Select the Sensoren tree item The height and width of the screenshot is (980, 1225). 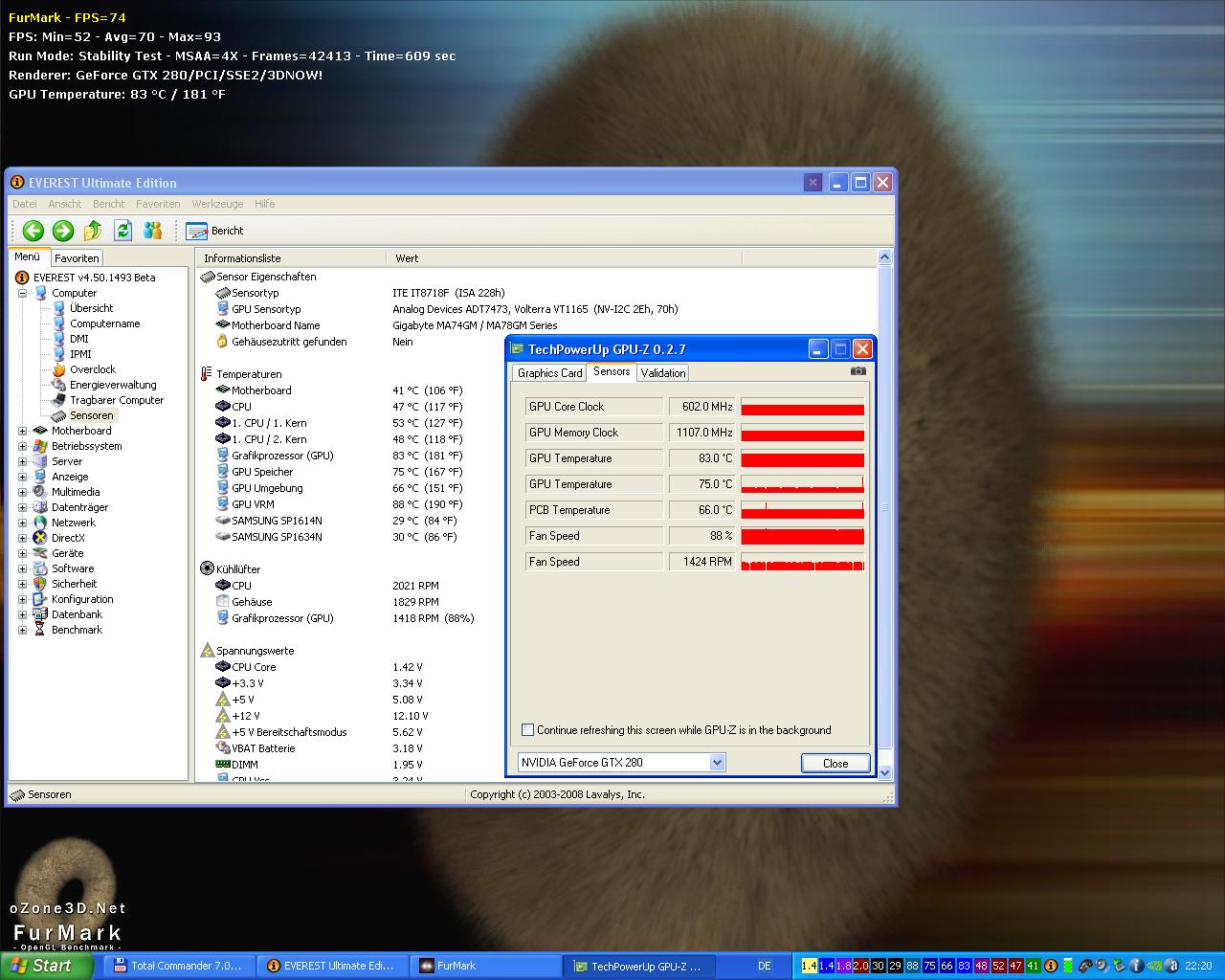(91, 415)
